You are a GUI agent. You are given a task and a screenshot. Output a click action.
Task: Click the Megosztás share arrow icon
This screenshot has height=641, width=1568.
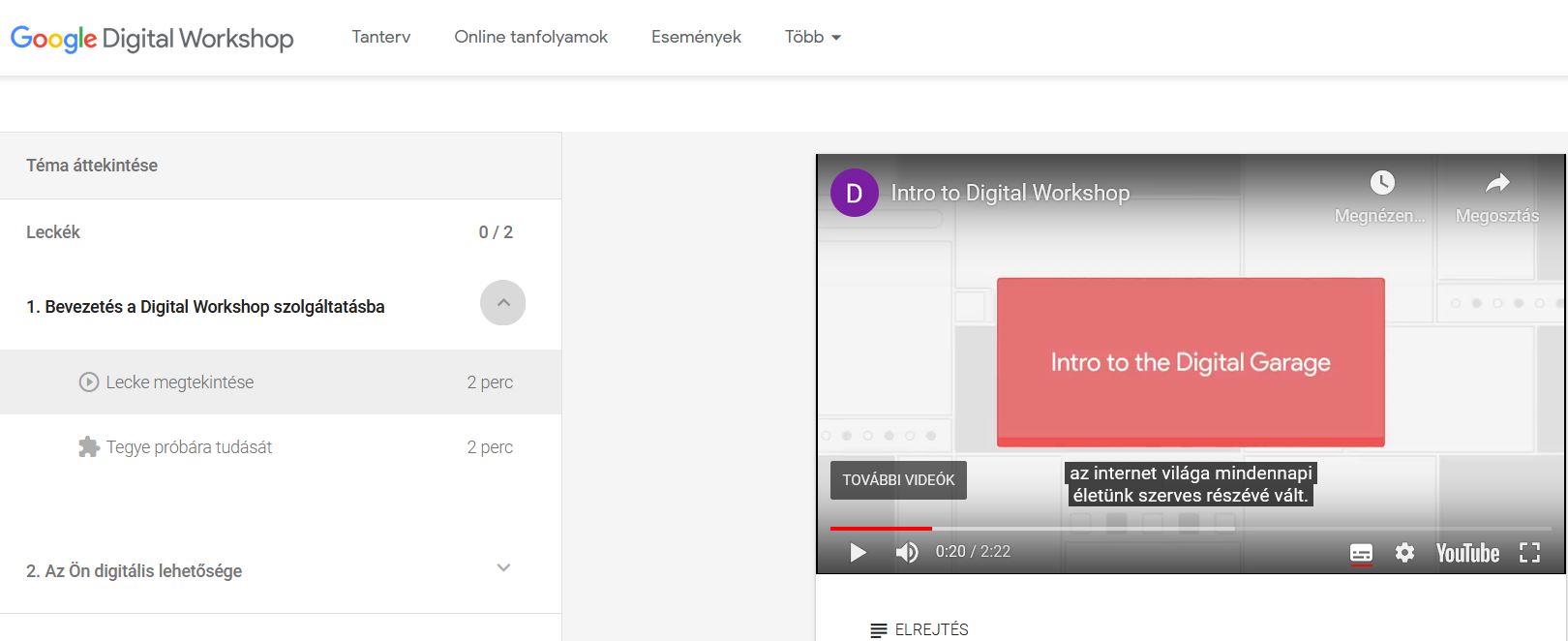(1497, 182)
